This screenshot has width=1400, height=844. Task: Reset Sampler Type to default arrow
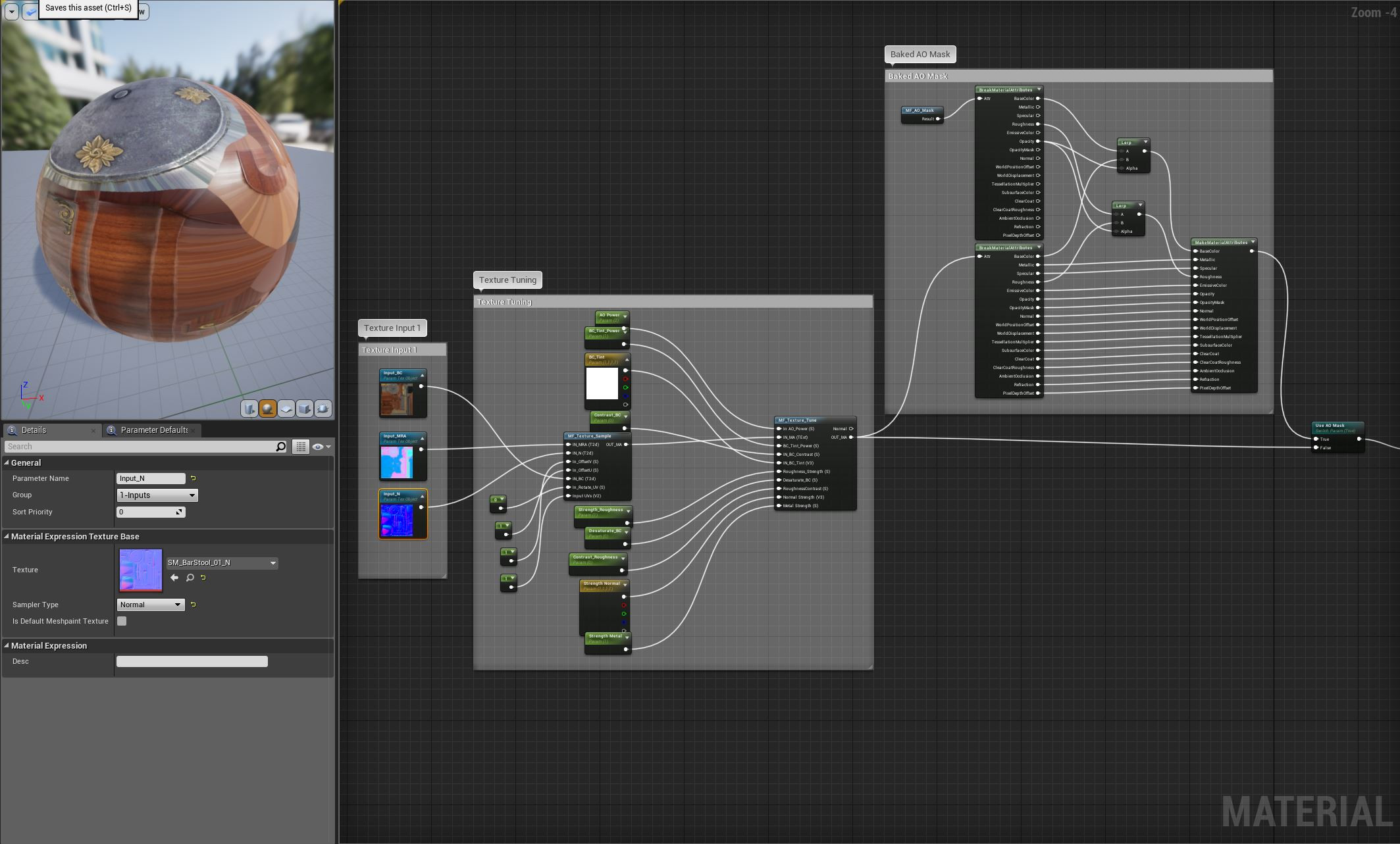[193, 605]
